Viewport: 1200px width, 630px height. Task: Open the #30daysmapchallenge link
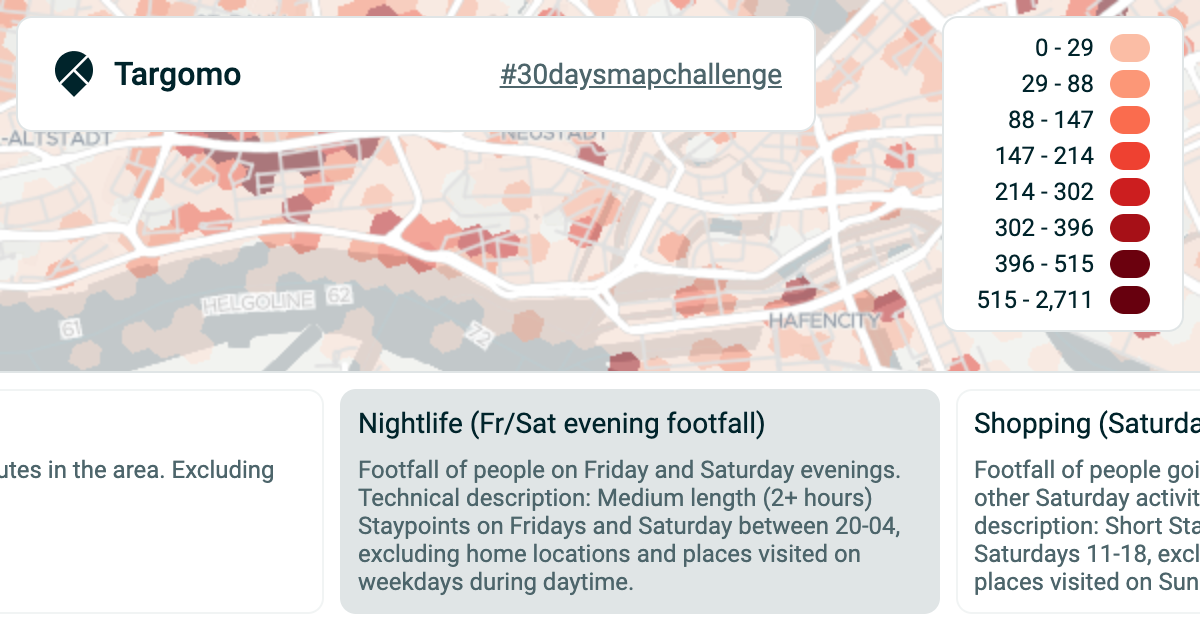click(x=640, y=75)
